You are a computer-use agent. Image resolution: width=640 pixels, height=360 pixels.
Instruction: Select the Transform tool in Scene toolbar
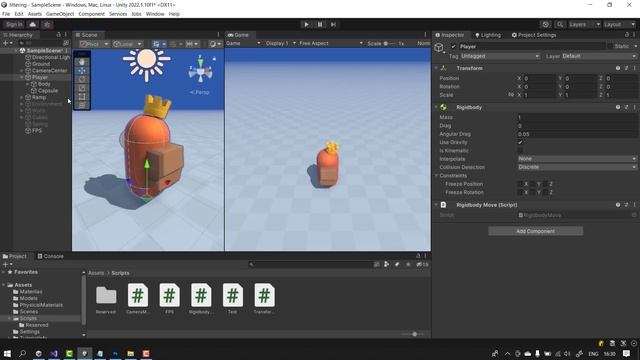pyautogui.click(x=82, y=105)
